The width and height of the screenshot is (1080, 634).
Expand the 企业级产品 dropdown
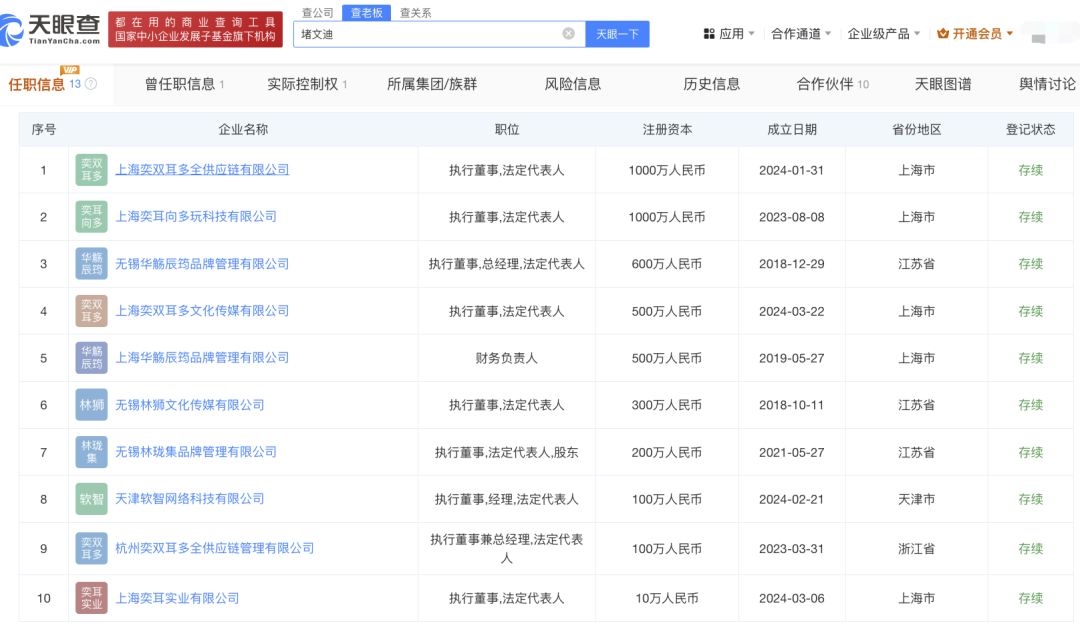884,34
